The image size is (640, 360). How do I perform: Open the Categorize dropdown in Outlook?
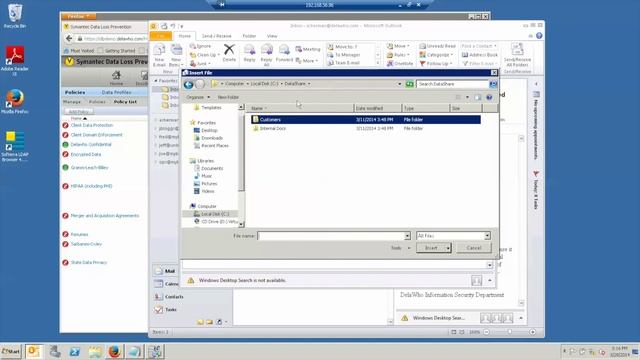coord(436,55)
